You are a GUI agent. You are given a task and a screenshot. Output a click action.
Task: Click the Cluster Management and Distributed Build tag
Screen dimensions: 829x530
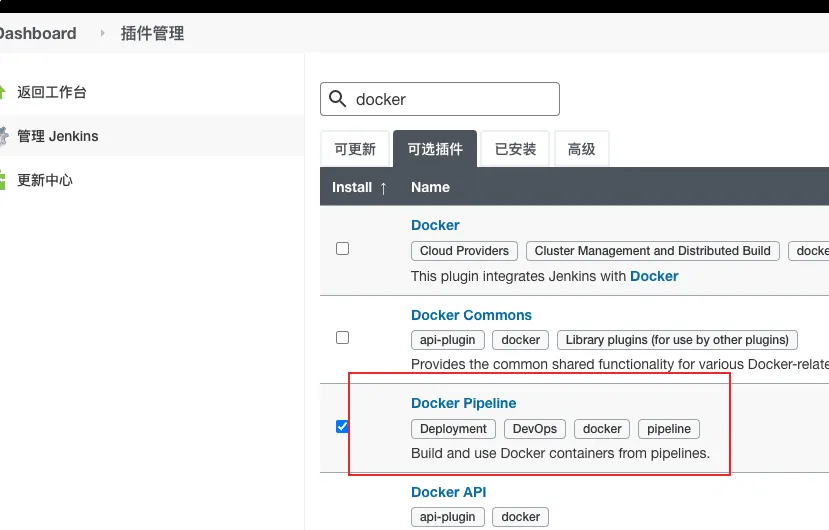[x=652, y=251]
